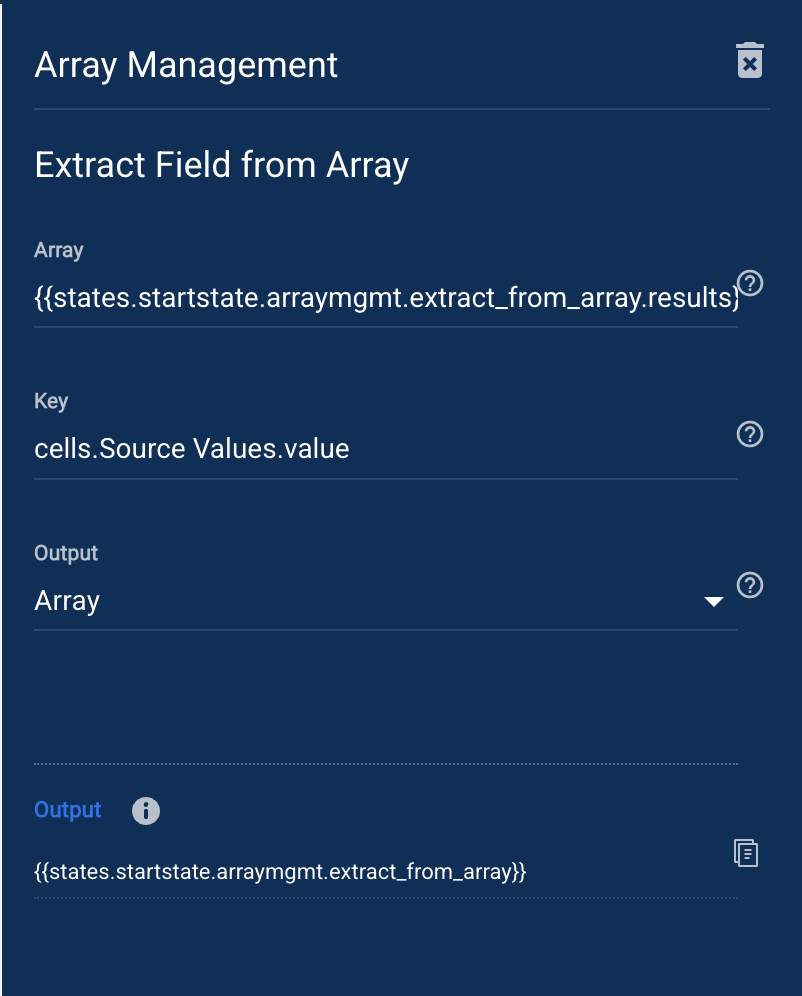802x996 pixels.
Task: Open help icon beside the Array field
Action: pos(750,283)
